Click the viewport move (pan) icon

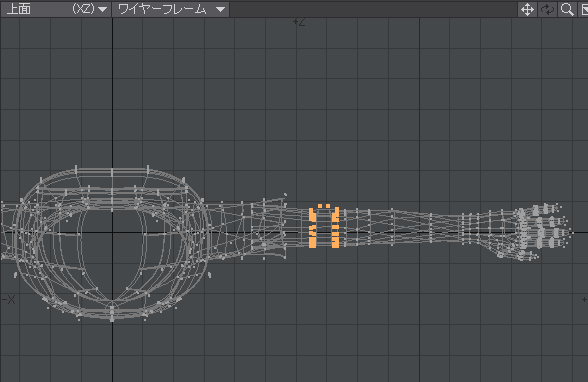[x=527, y=9]
